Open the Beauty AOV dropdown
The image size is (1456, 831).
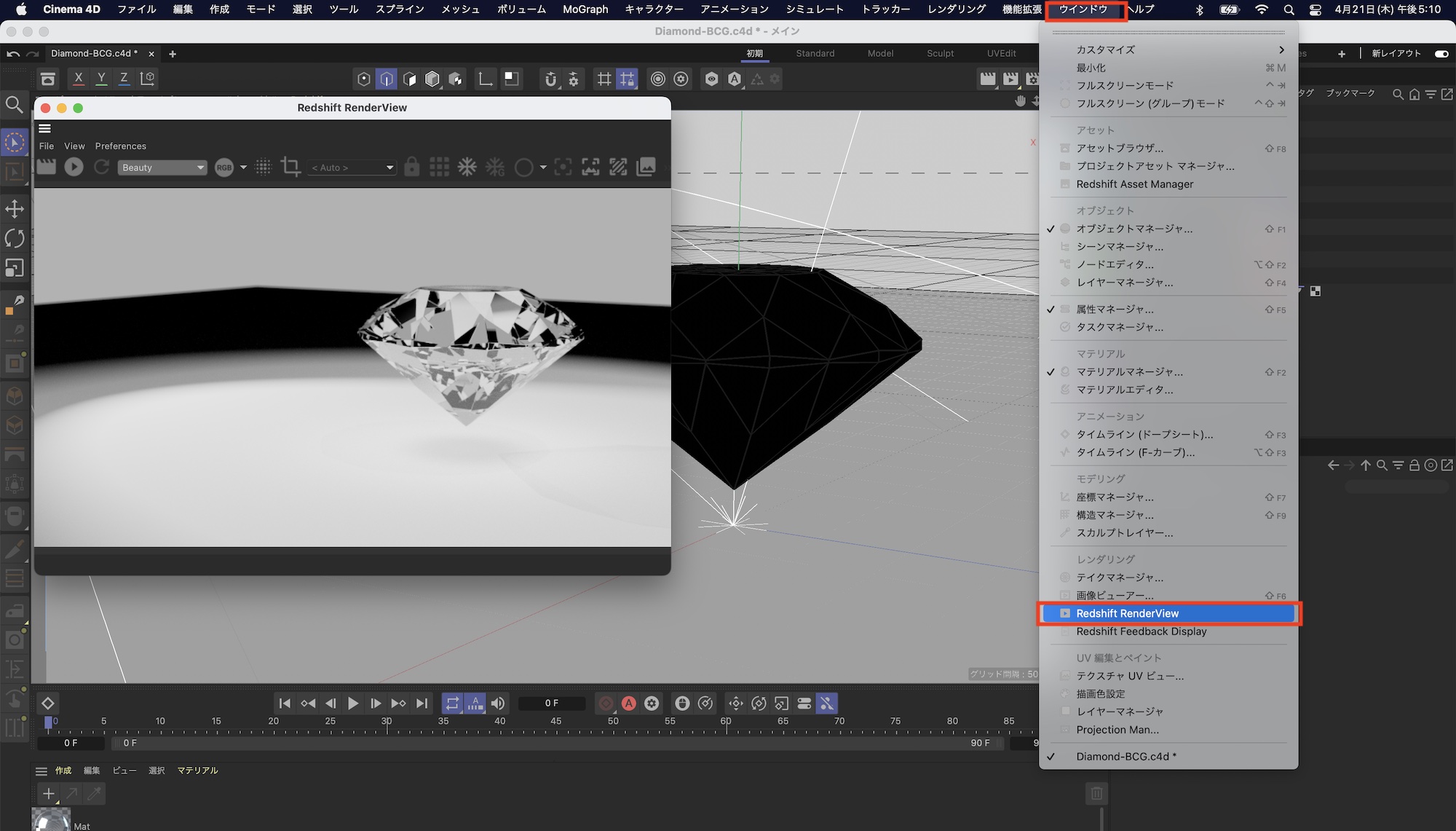point(162,168)
